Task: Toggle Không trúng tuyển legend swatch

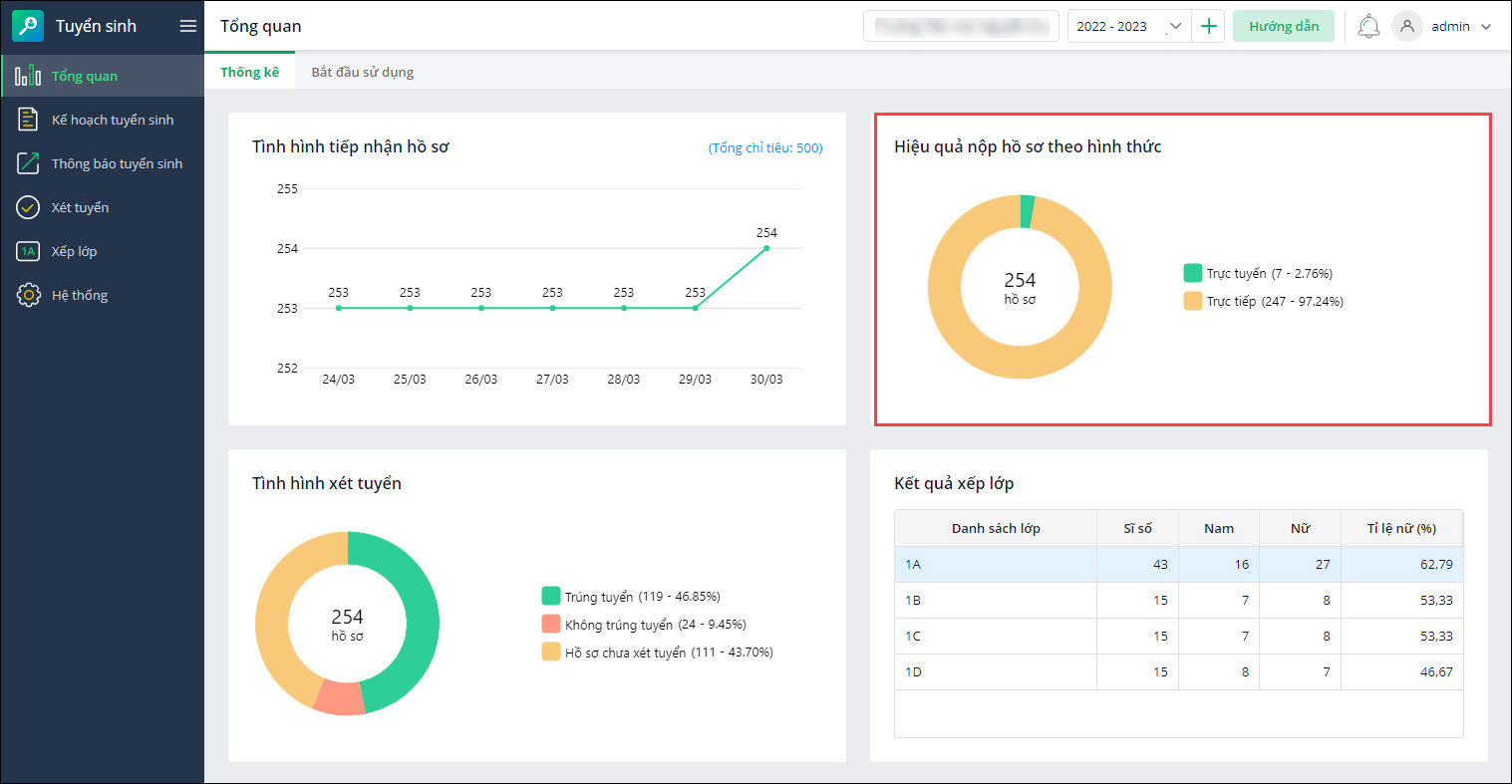Action: 551,625
